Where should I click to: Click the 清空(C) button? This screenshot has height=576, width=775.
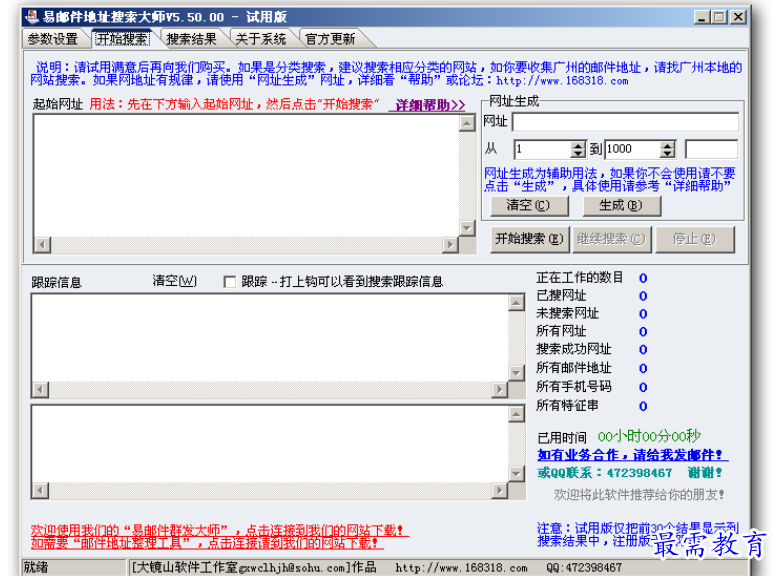tap(529, 206)
